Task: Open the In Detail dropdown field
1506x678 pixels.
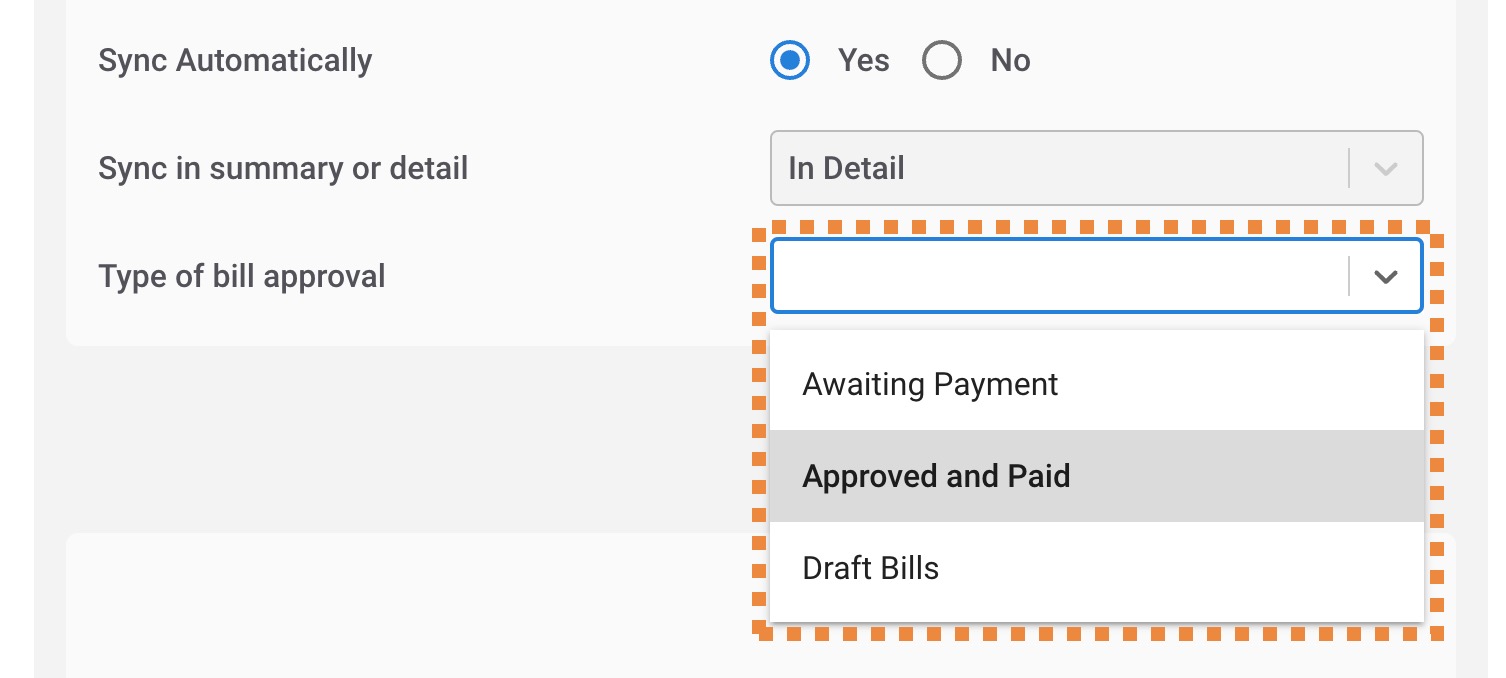Action: pyautogui.click(x=1096, y=168)
